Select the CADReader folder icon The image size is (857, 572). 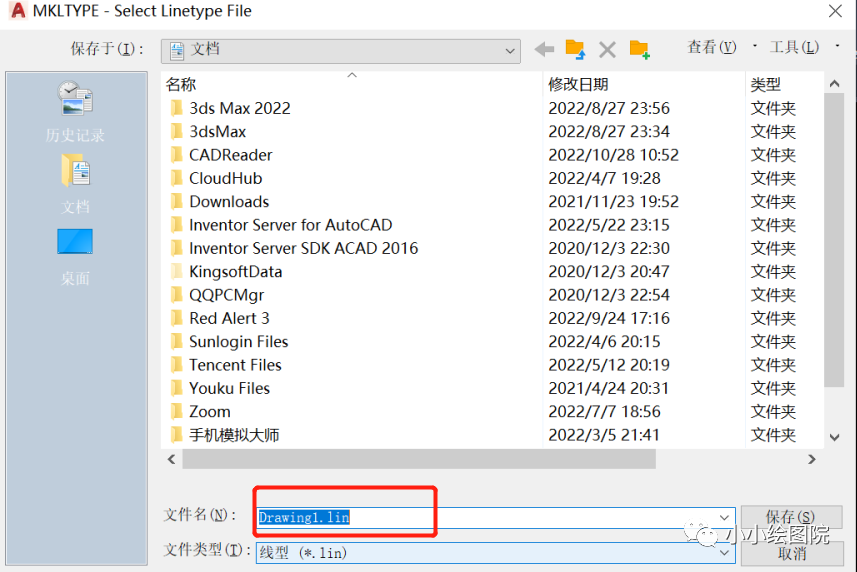[x=177, y=155]
